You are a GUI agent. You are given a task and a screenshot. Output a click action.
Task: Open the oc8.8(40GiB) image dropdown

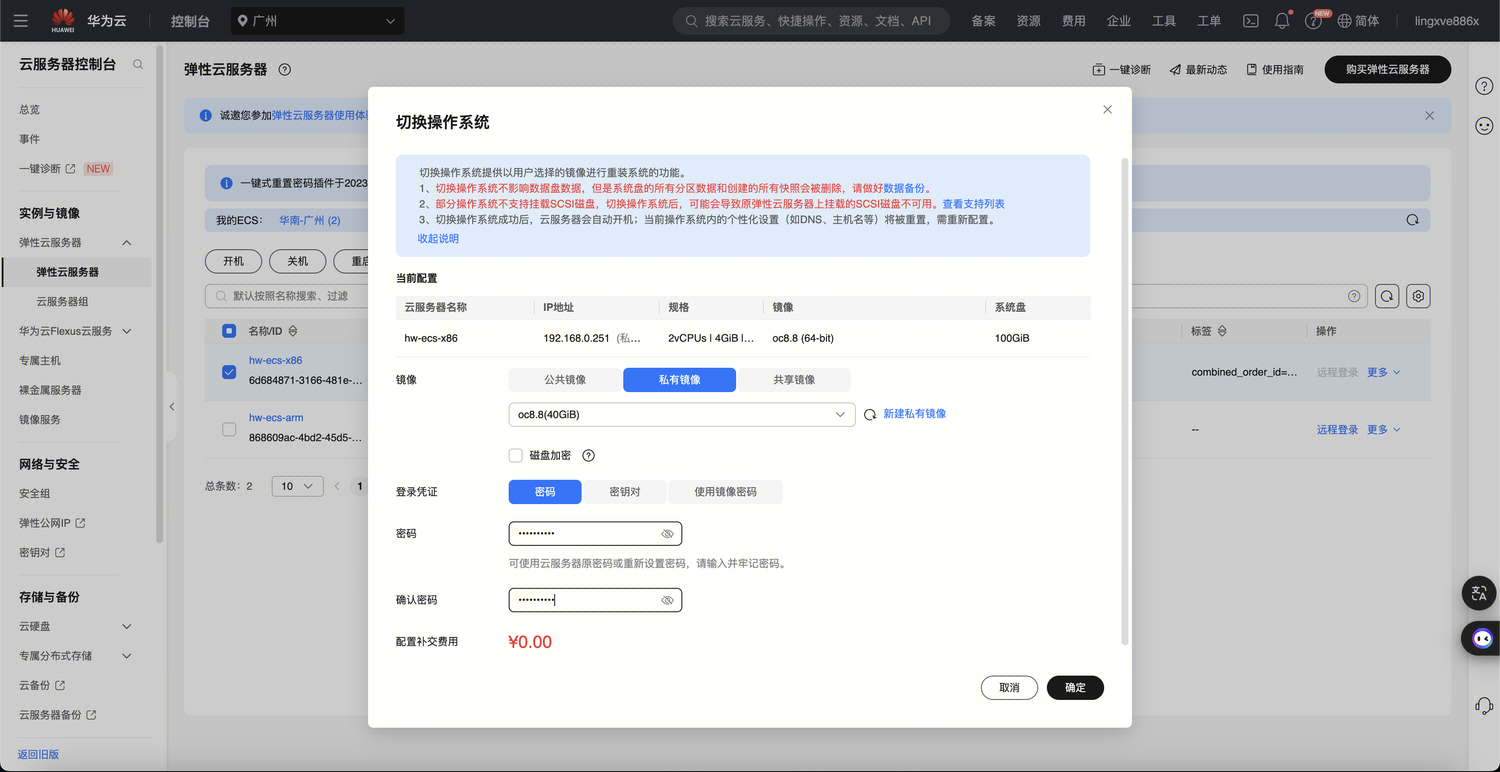click(x=682, y=414)
